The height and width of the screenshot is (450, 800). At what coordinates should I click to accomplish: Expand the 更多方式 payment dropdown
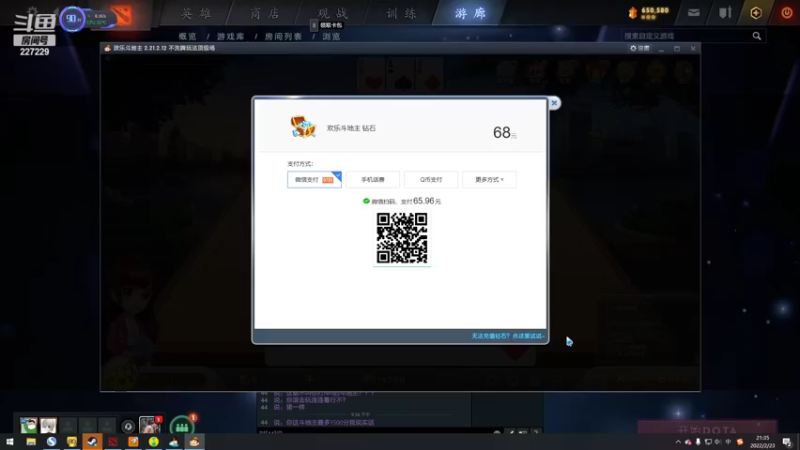point(489,180)
